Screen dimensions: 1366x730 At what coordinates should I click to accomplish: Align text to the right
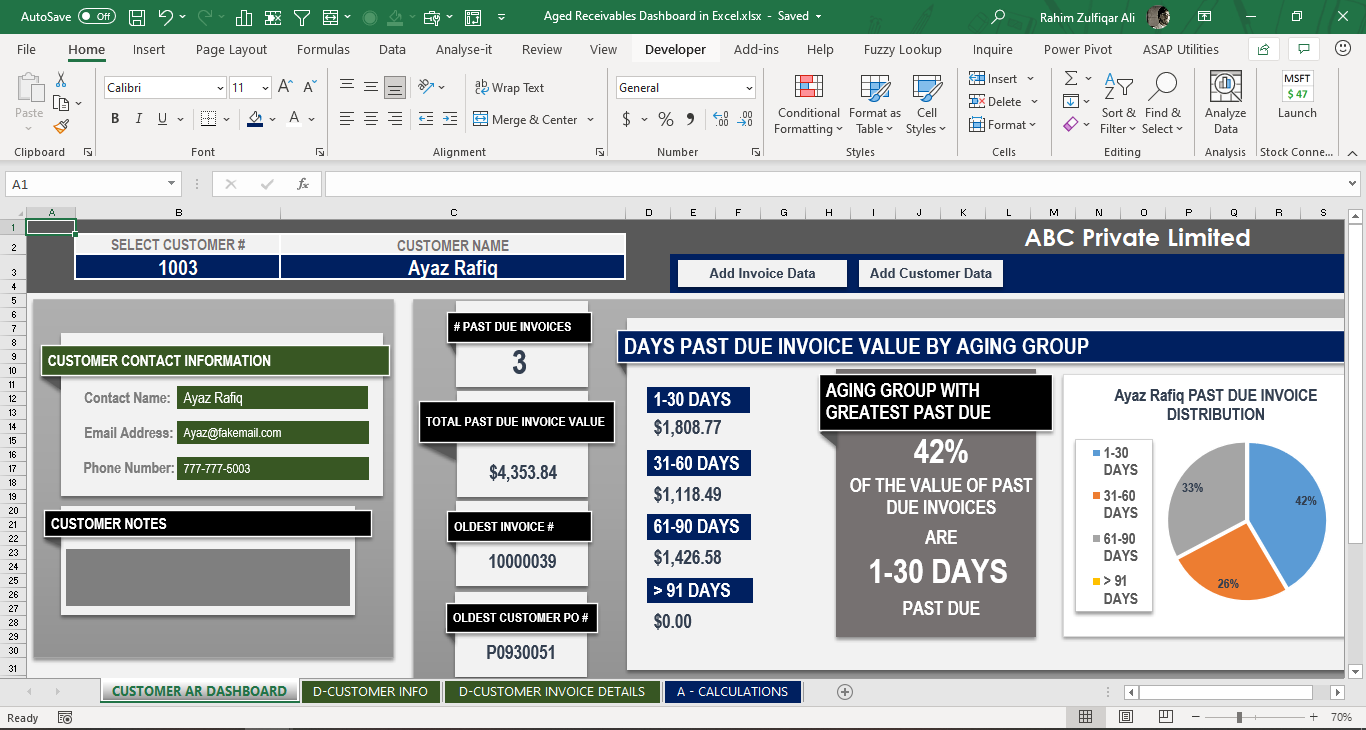(395, 119)
